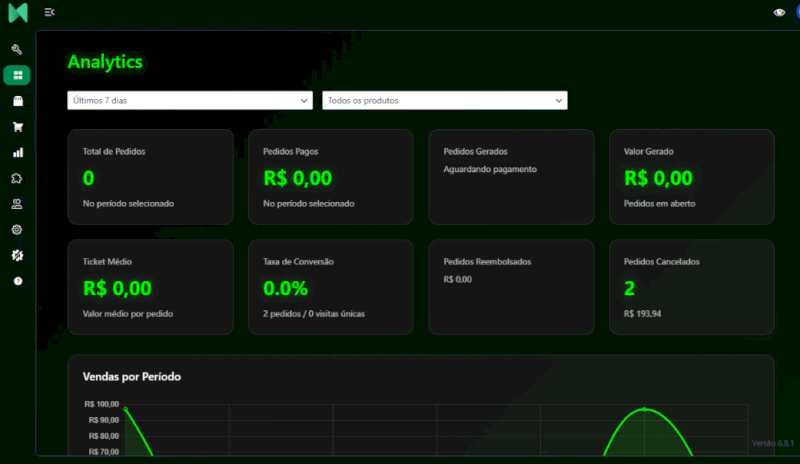The width and height of the screenshot is (800, 464).
Task: Click the wrench tools icon in sidebar
Action: [x=17, y=49]
